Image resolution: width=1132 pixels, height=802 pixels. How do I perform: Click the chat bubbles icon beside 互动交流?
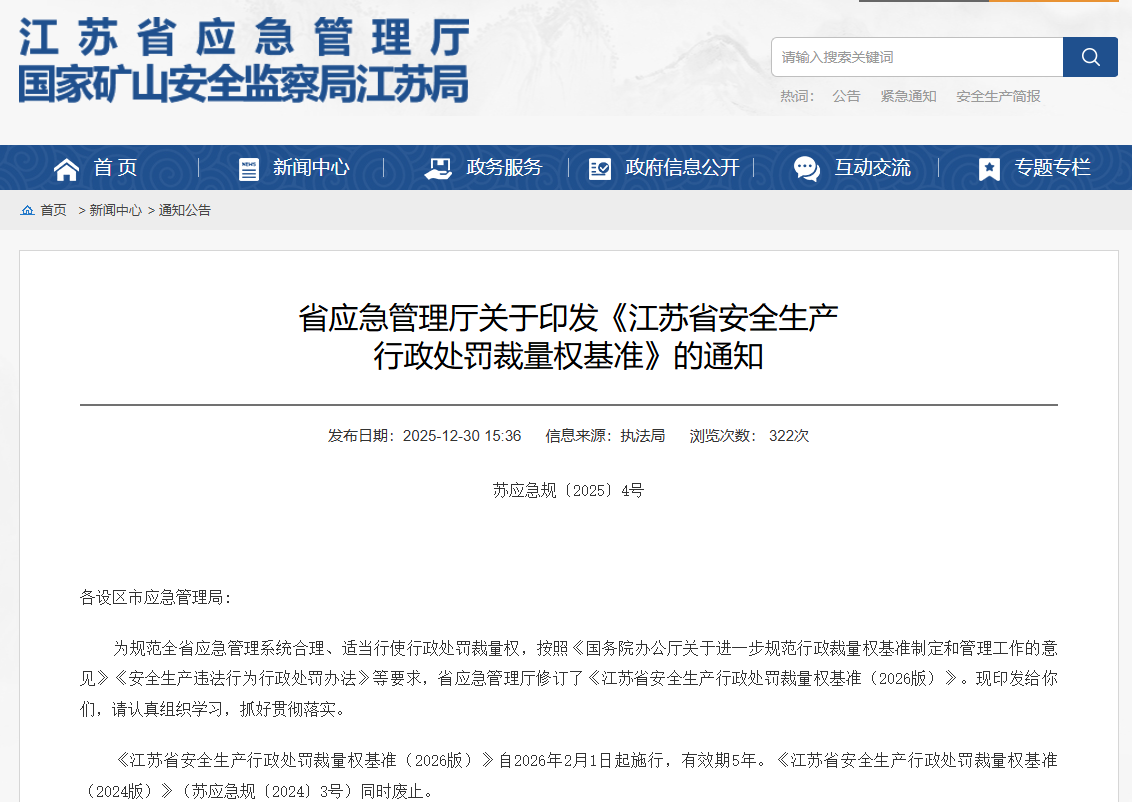[x=807, y=169]
